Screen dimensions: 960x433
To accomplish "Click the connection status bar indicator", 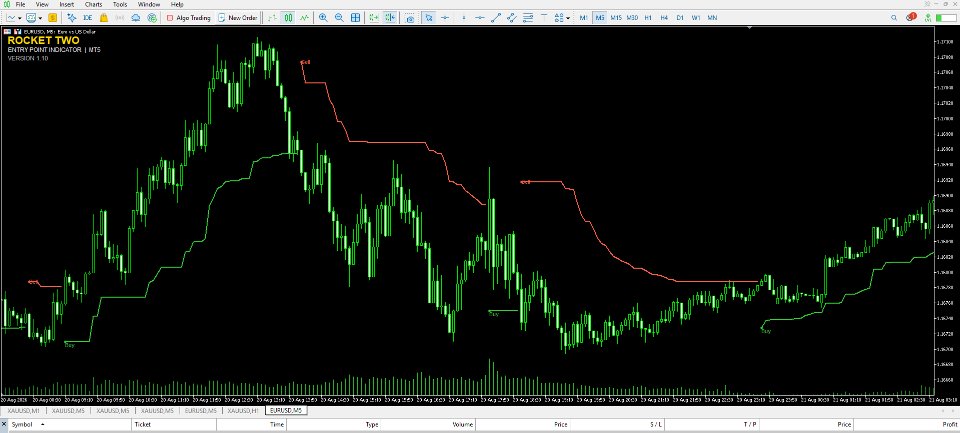I will click(947, 18).
